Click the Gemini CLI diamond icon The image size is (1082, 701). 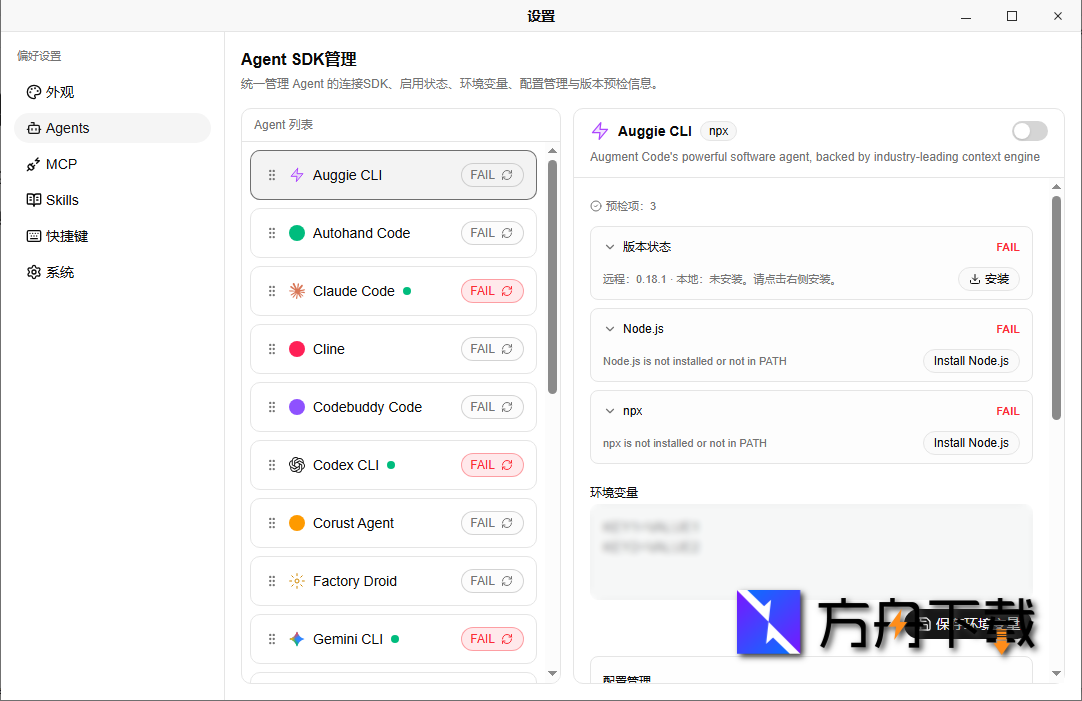tap(296, 639)
